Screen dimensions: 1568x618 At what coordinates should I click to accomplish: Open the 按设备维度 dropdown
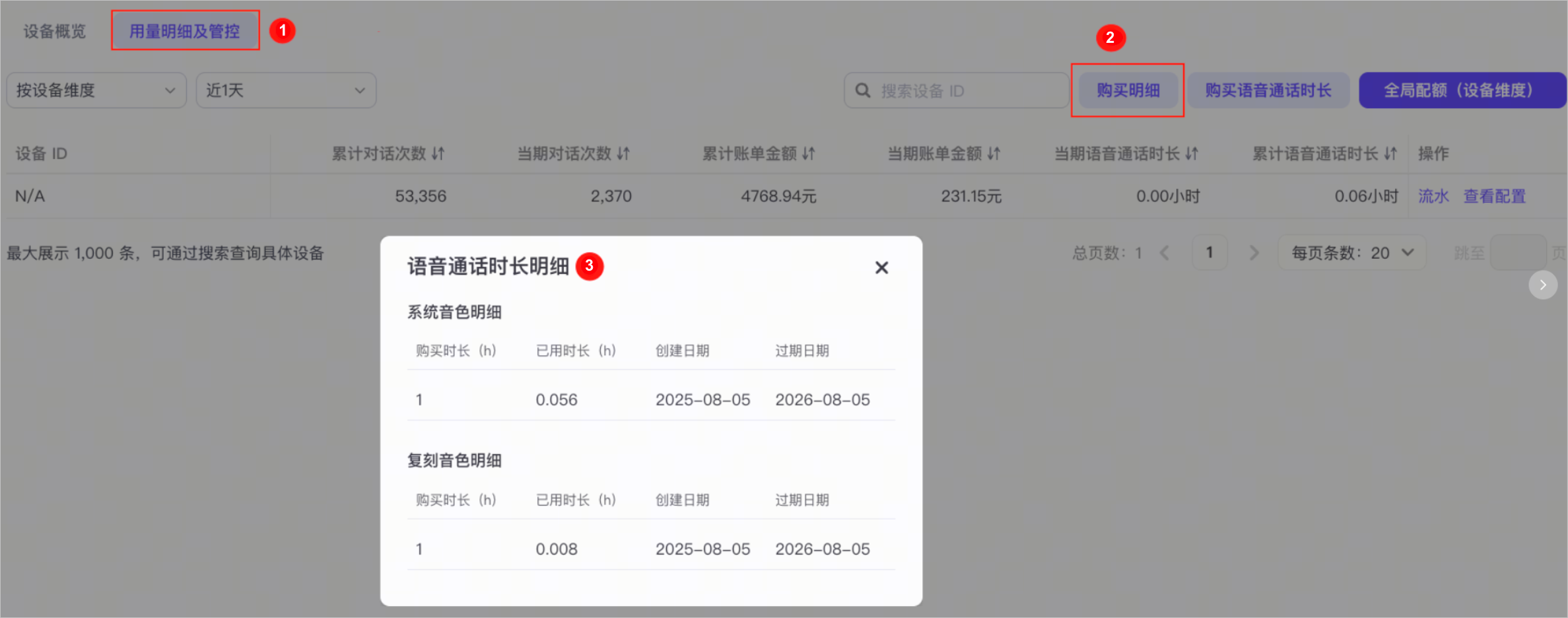tap(96, 90)
